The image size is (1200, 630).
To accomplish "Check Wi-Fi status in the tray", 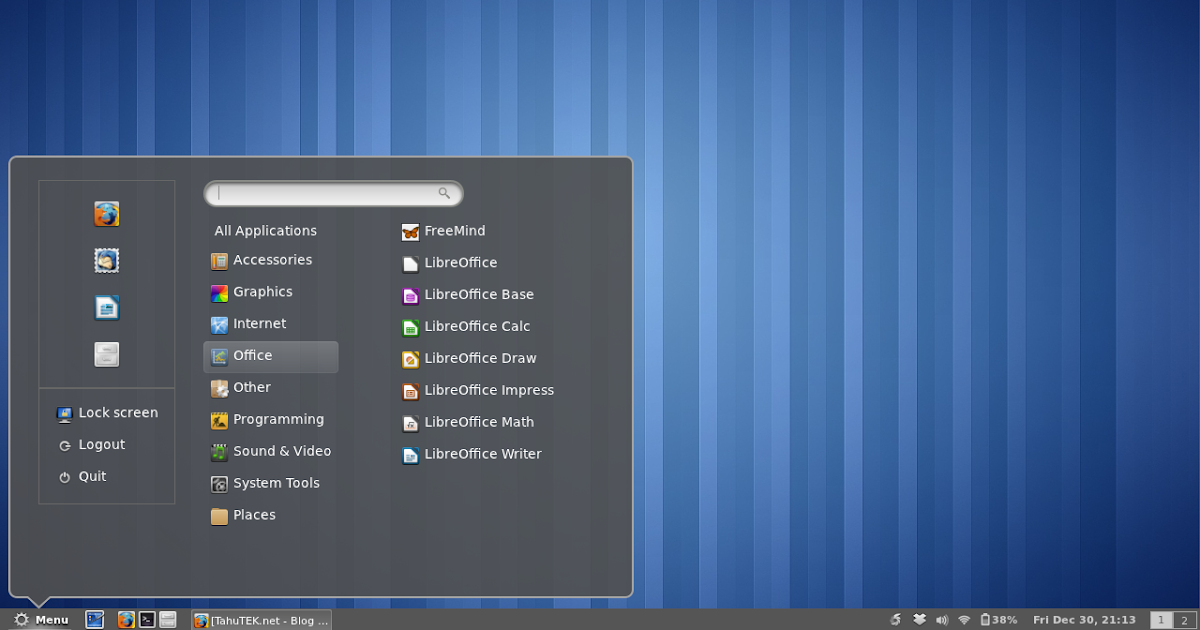I will [963, 620].
